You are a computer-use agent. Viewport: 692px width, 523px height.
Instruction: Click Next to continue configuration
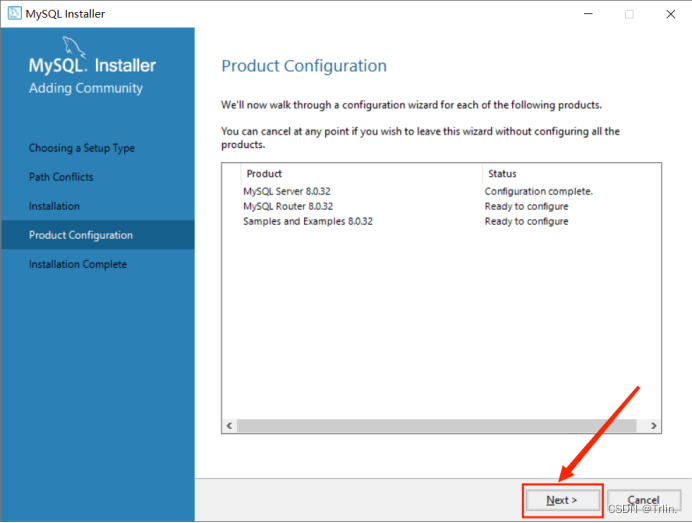click(x=562, y=500)
